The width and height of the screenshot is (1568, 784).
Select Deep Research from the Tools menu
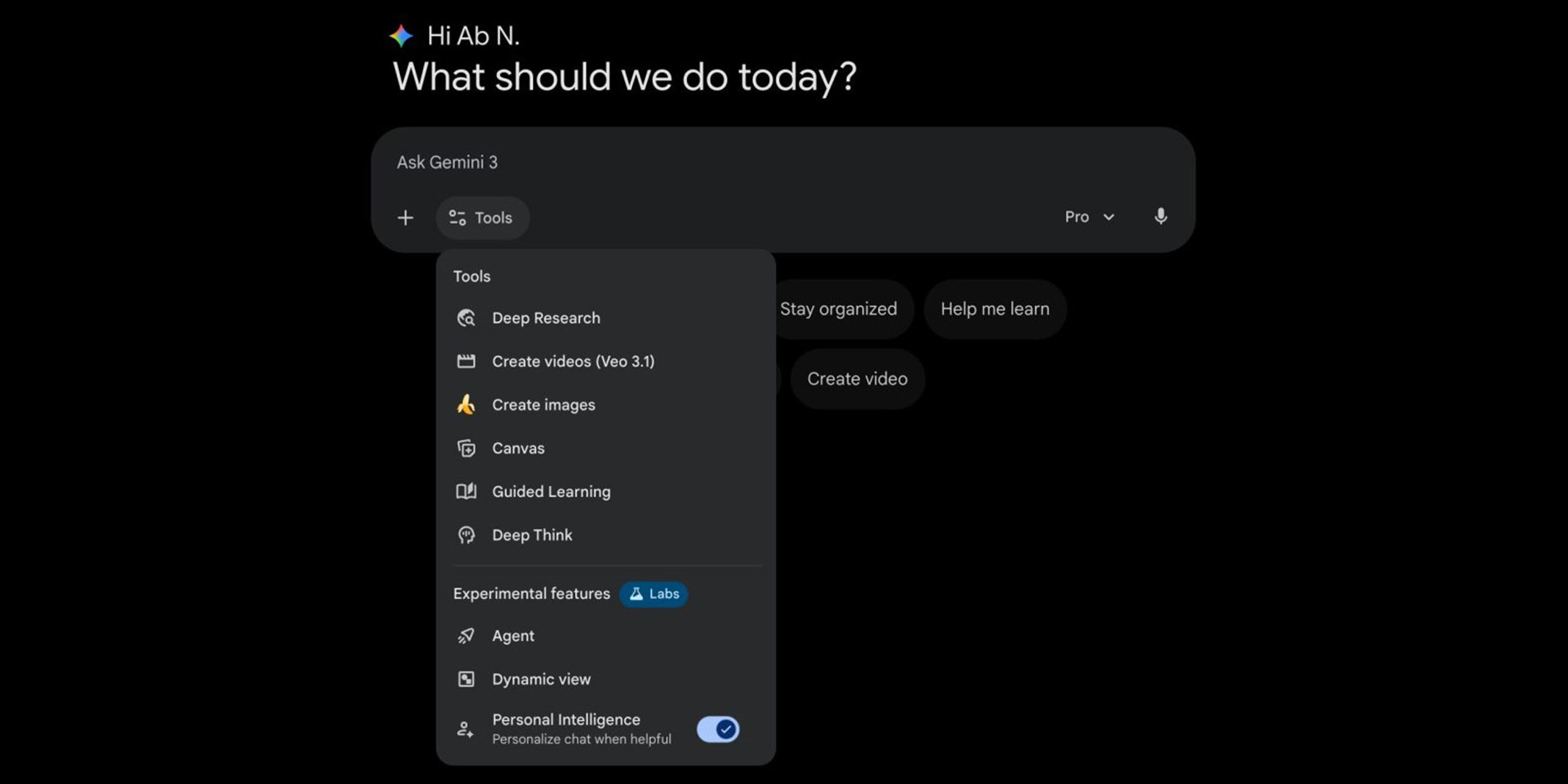tap(546, 318)
